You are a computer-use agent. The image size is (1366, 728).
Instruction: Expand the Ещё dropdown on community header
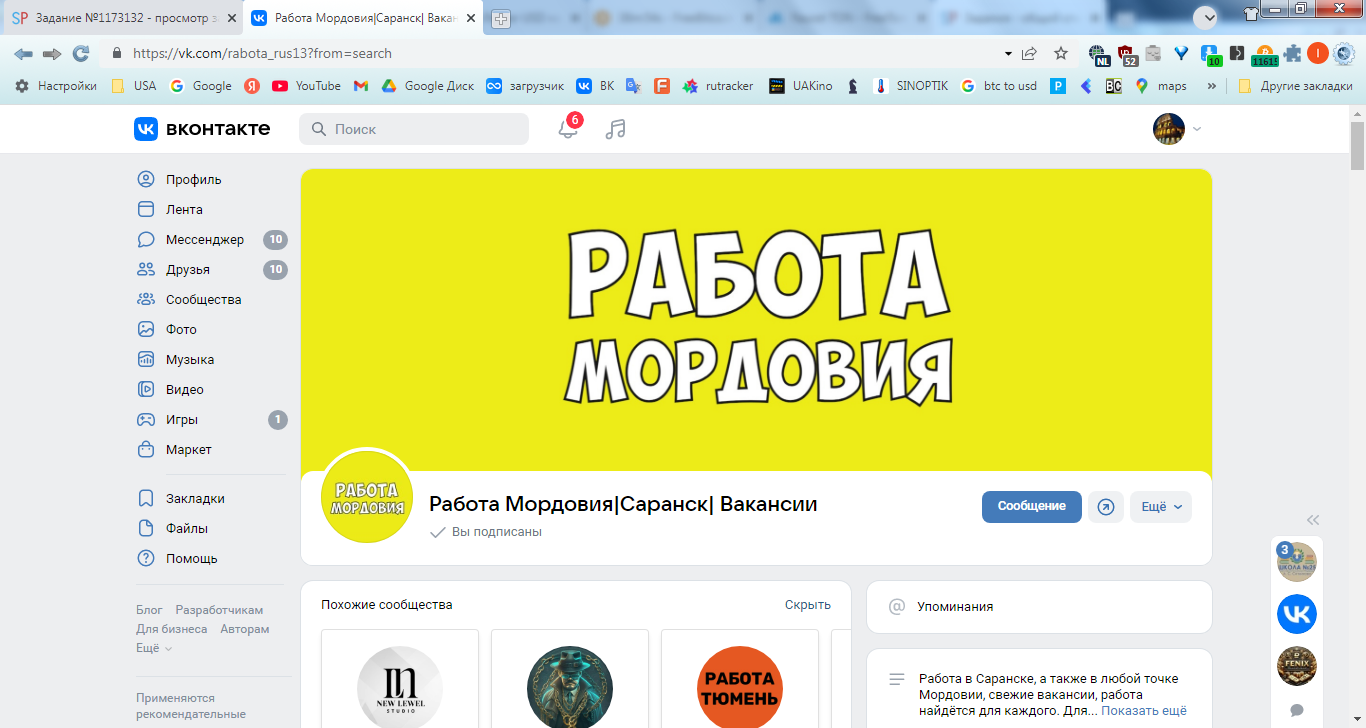tap(1161, 507)
